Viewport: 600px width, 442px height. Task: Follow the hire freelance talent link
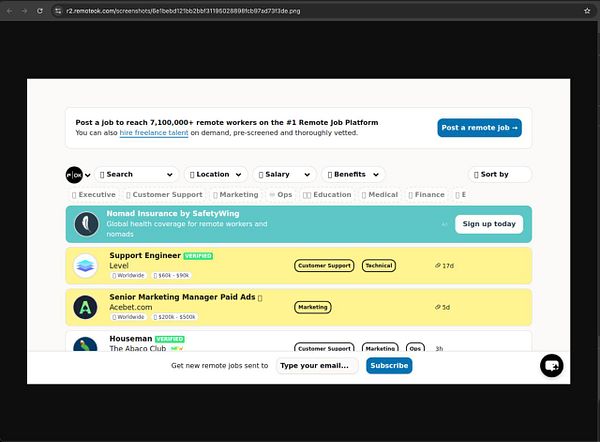tap(154, 133)
